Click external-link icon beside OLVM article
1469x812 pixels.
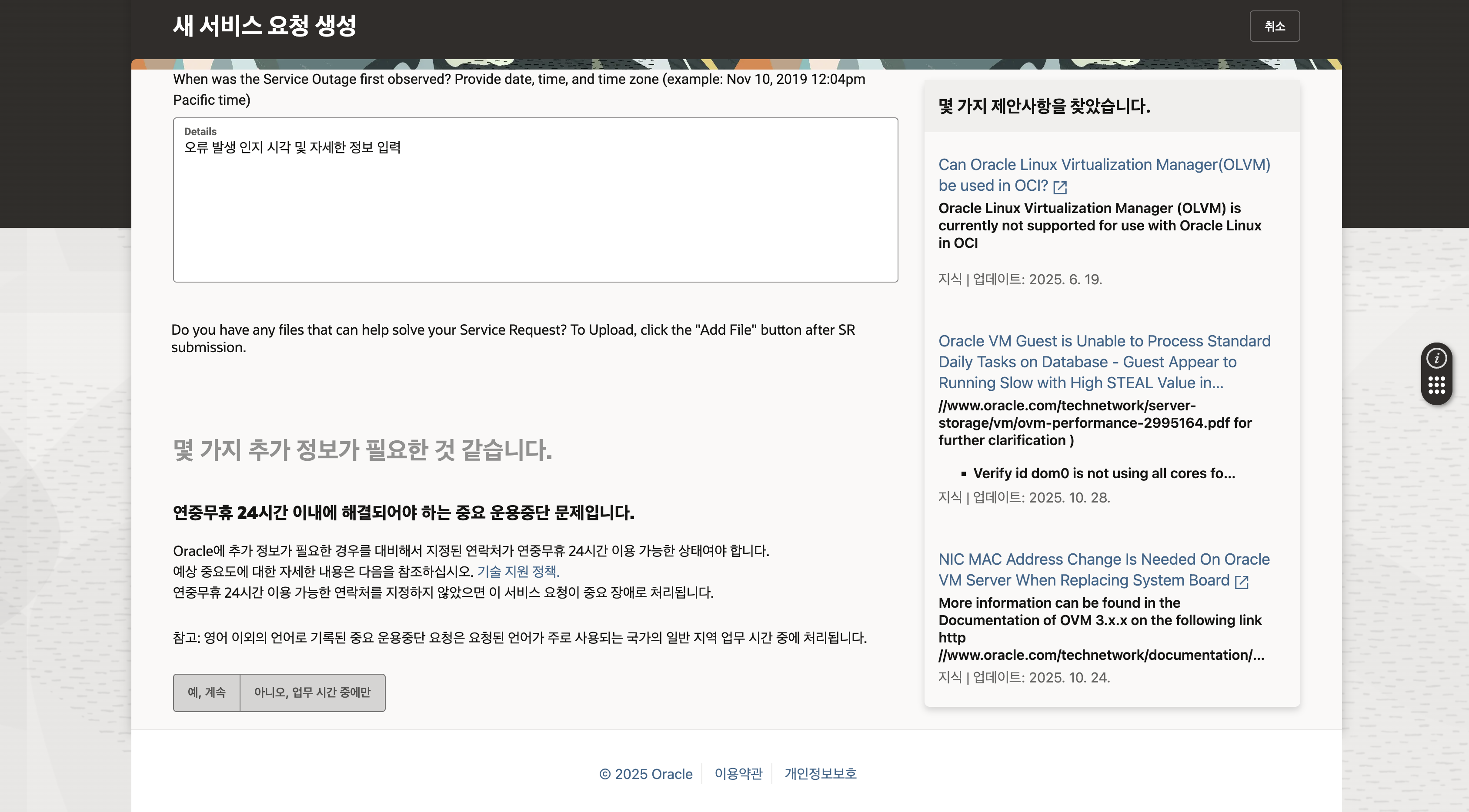[x=1059, y=187]
